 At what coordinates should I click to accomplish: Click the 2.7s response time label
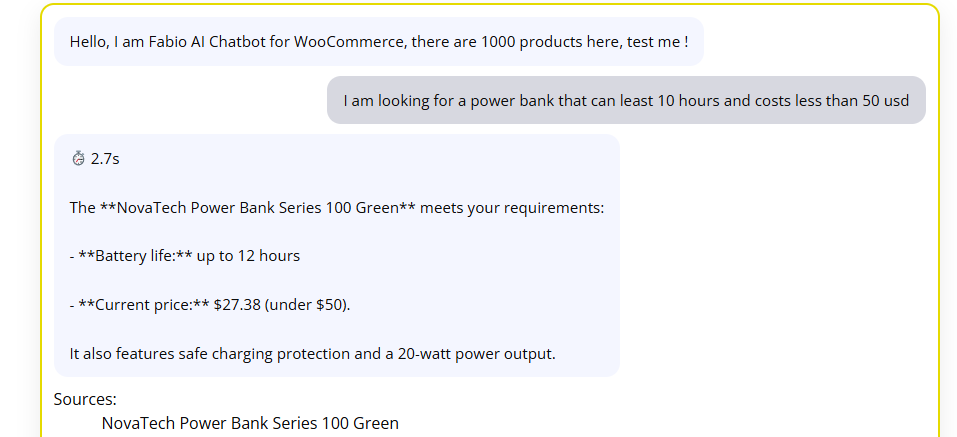(x=105, y=159)
